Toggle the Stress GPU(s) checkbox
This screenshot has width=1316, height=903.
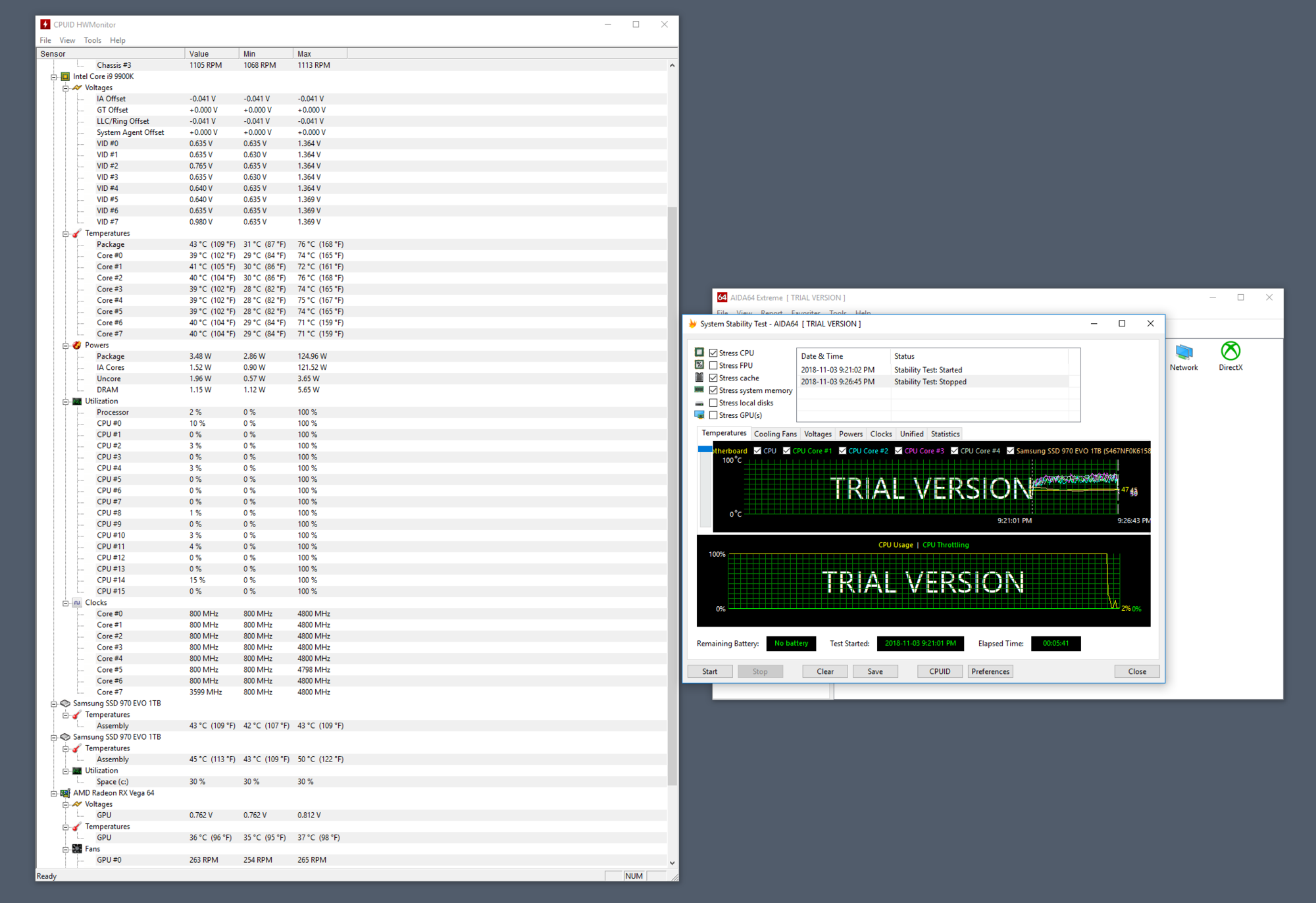[x=713, y=415]
